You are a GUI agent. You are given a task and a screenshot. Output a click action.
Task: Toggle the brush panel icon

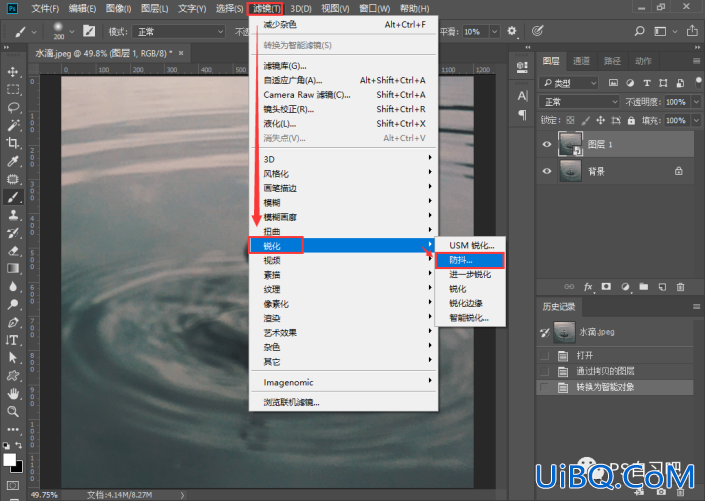(x=89, y=31)
